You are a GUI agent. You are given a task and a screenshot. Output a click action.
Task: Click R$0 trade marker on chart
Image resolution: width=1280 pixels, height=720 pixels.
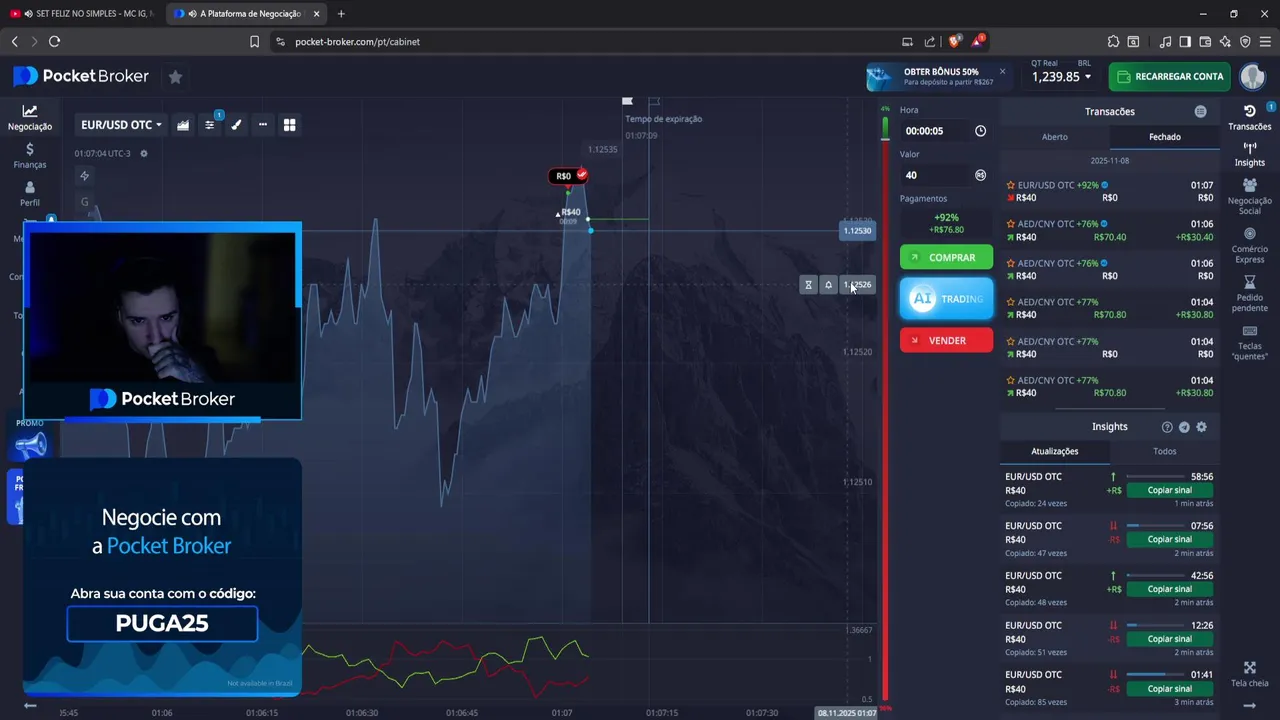coord(566,177)
